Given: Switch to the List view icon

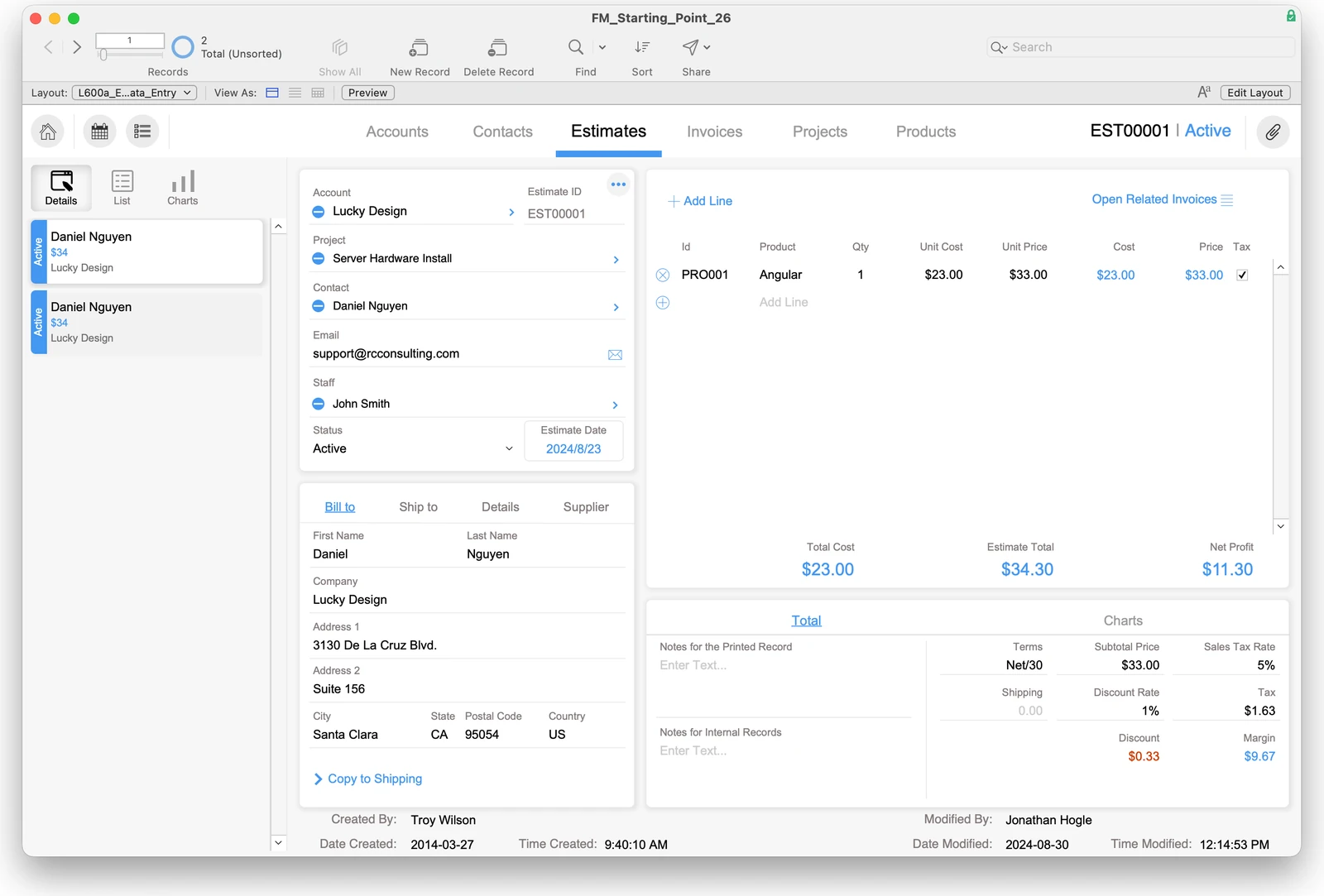Looking at the screenshot, I should pyautogui.click(x=122, y=188).
